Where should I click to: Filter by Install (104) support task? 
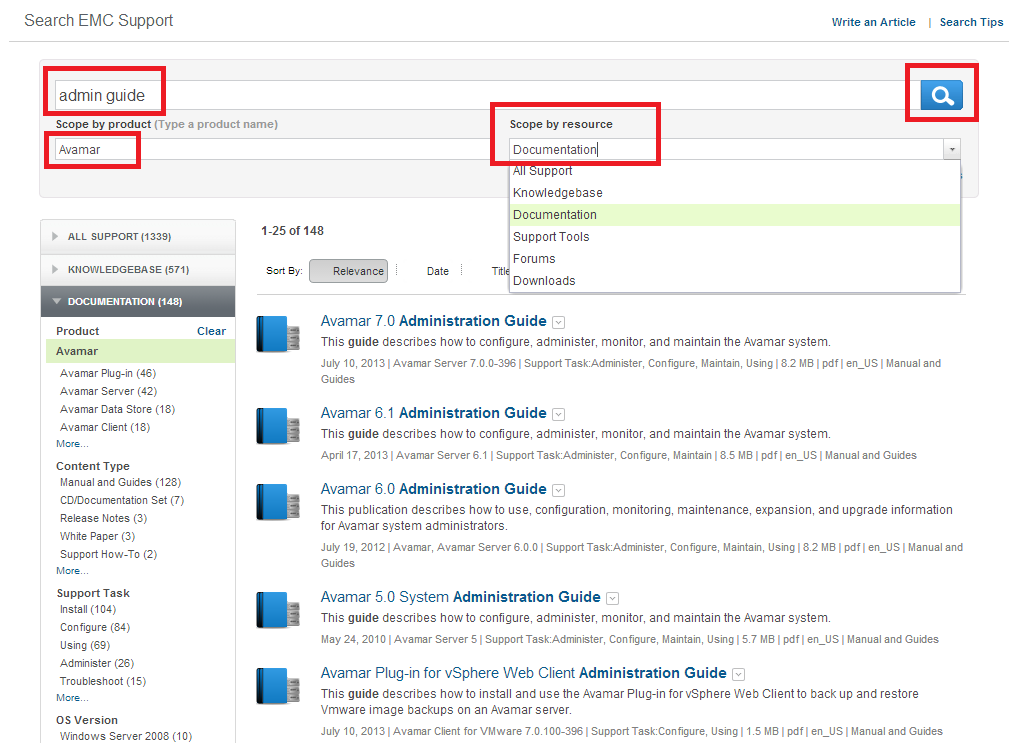pyautogui.click(x=88, y=609)
